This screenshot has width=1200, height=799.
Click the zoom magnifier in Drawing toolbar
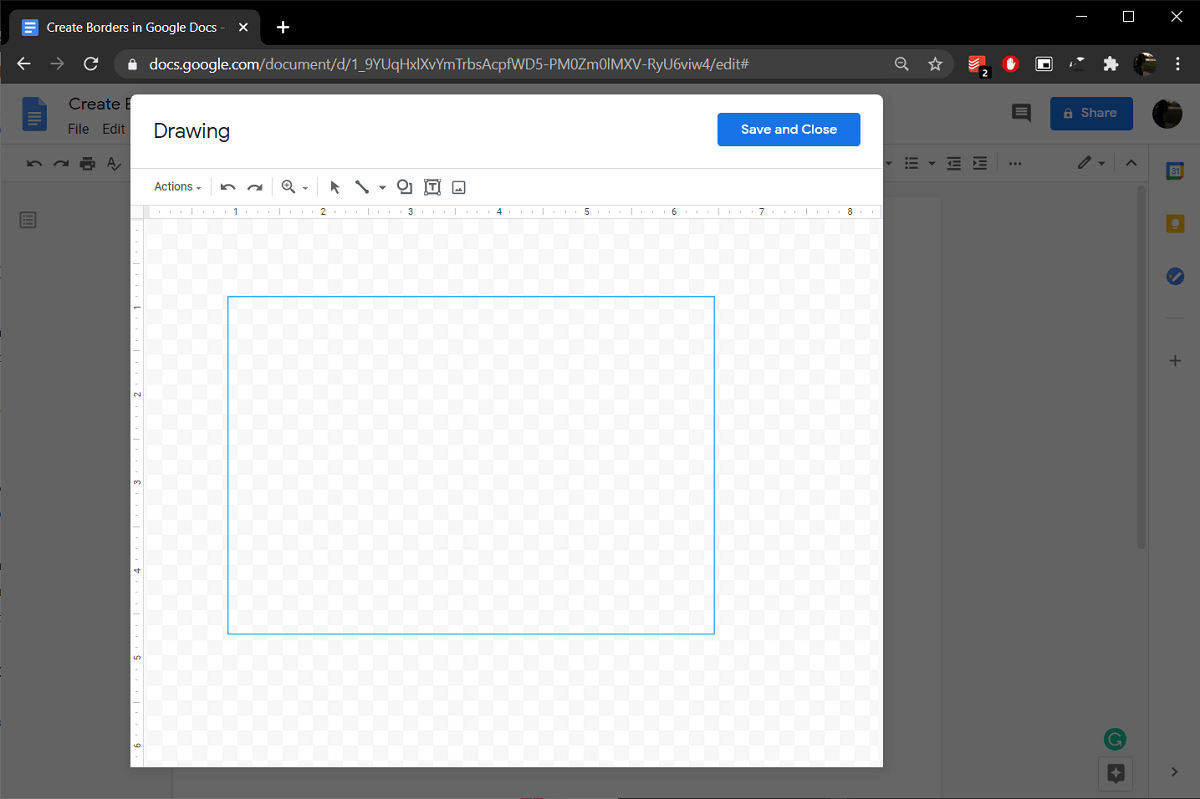pyautogui.click(x=289, y=187)
